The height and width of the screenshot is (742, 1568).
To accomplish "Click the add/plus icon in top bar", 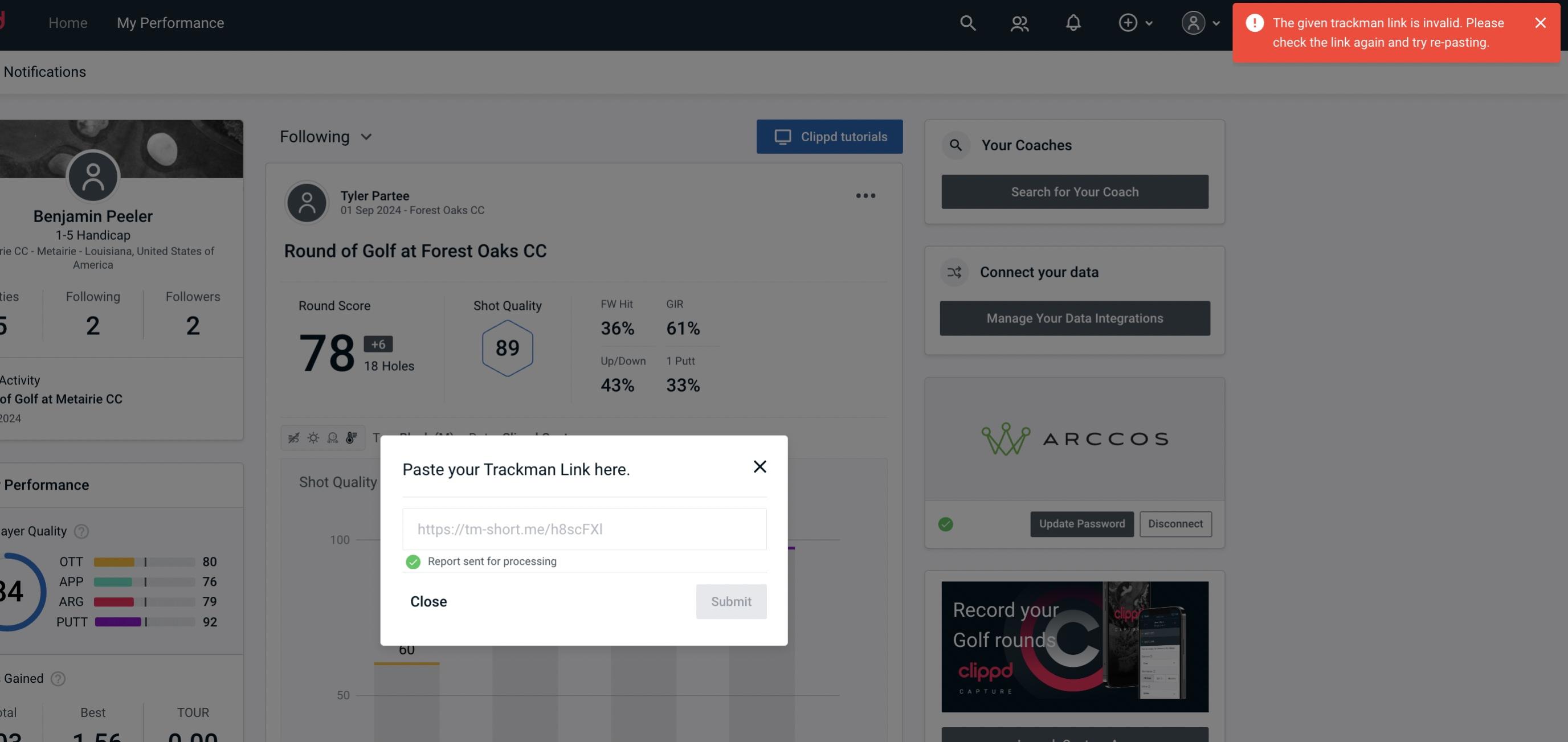I will [1128, 22].
